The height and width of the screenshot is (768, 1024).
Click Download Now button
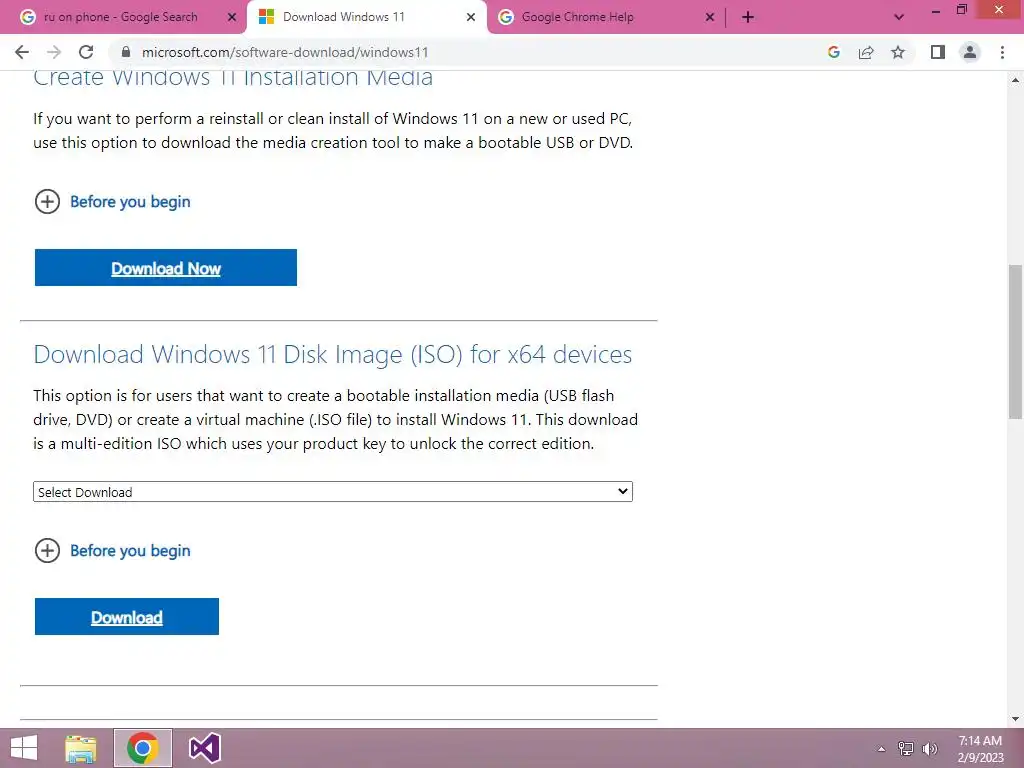click(x=166, y=268)
